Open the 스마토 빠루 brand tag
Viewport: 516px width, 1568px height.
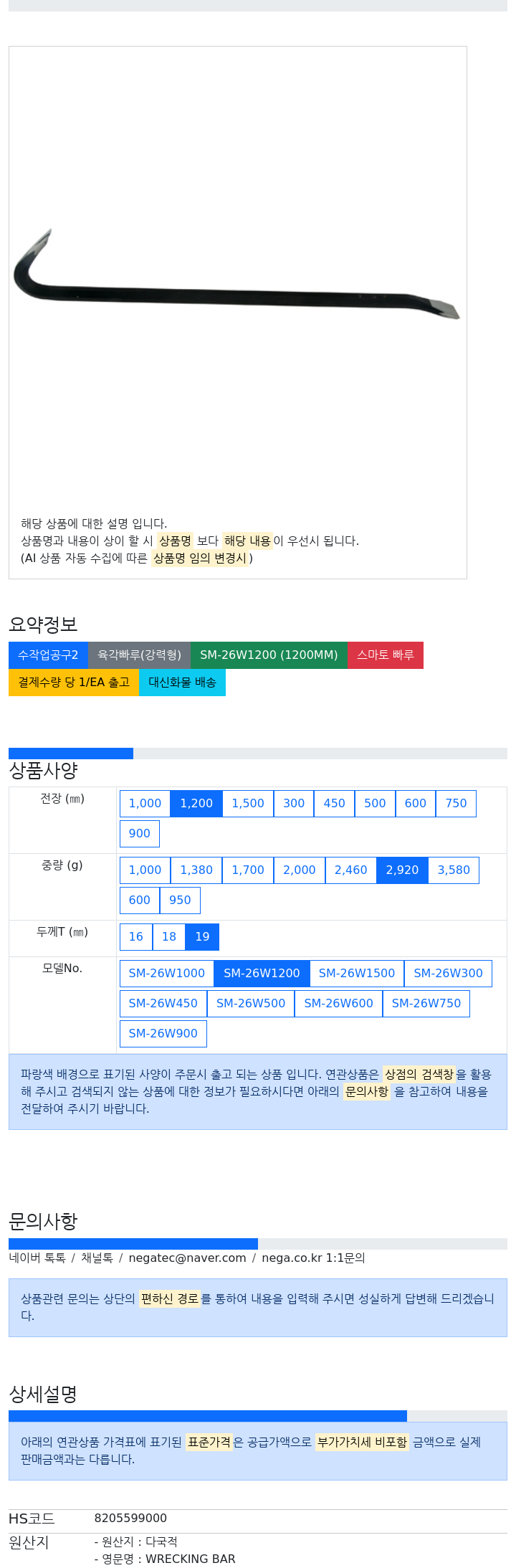point(386,655)
